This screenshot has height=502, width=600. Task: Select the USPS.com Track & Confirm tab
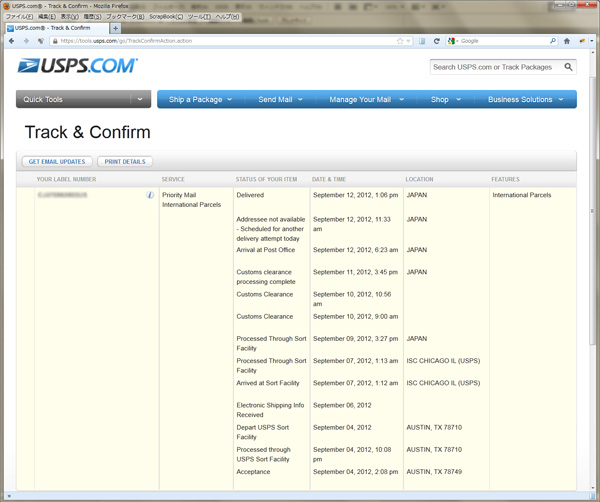pos(57,28)
